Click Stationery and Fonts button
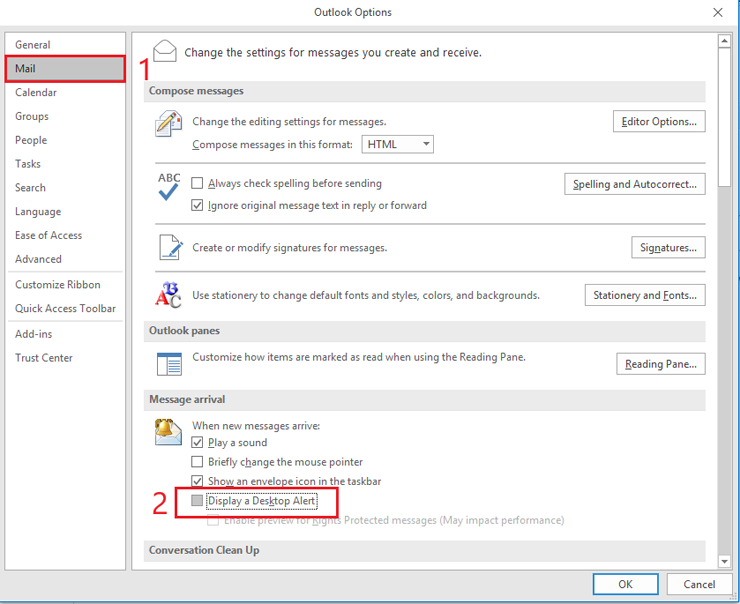The height and width of the screenshot is (604, 740). [x=645, y=295]
